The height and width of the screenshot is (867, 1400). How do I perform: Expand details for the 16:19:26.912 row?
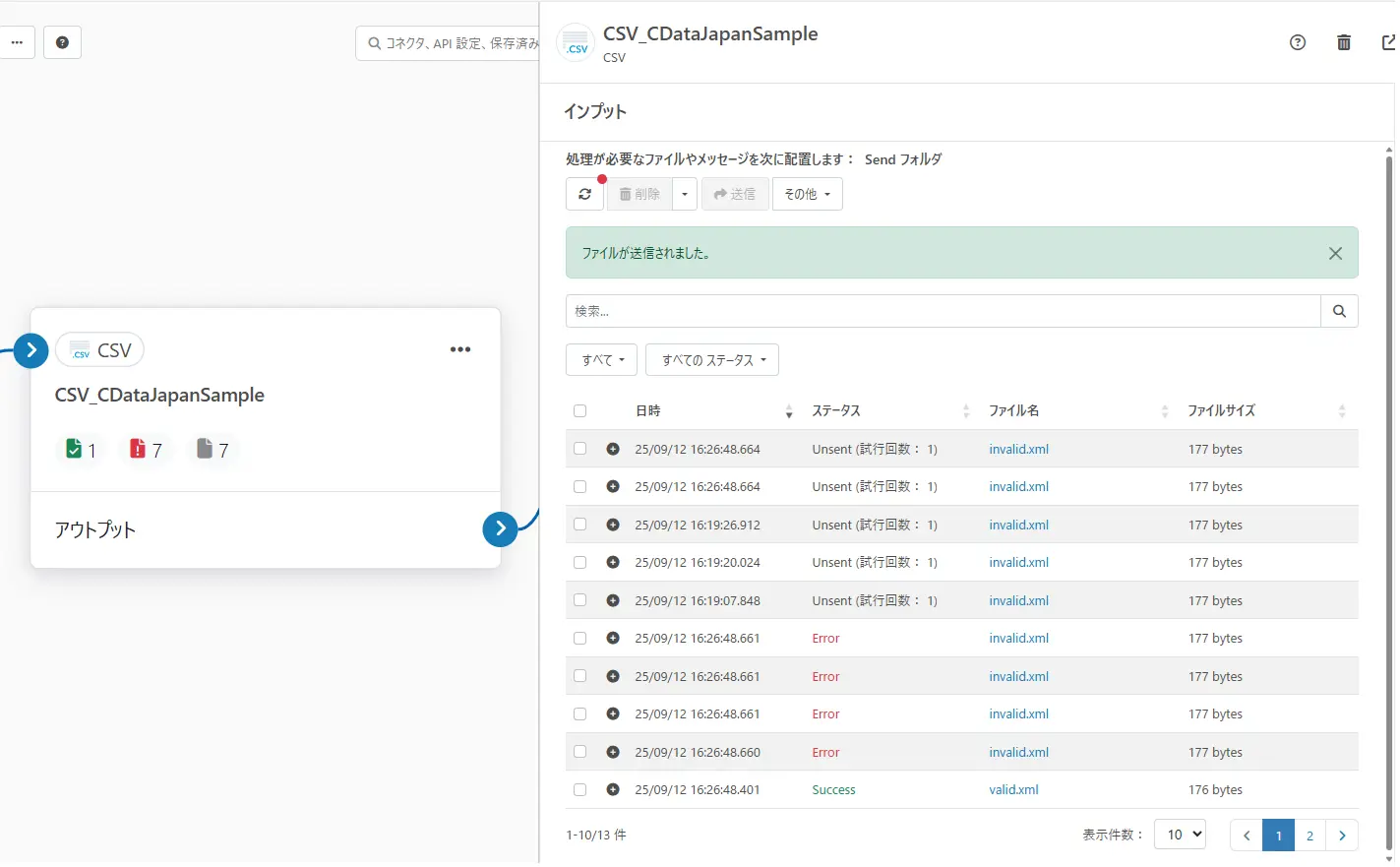point(613,525)
